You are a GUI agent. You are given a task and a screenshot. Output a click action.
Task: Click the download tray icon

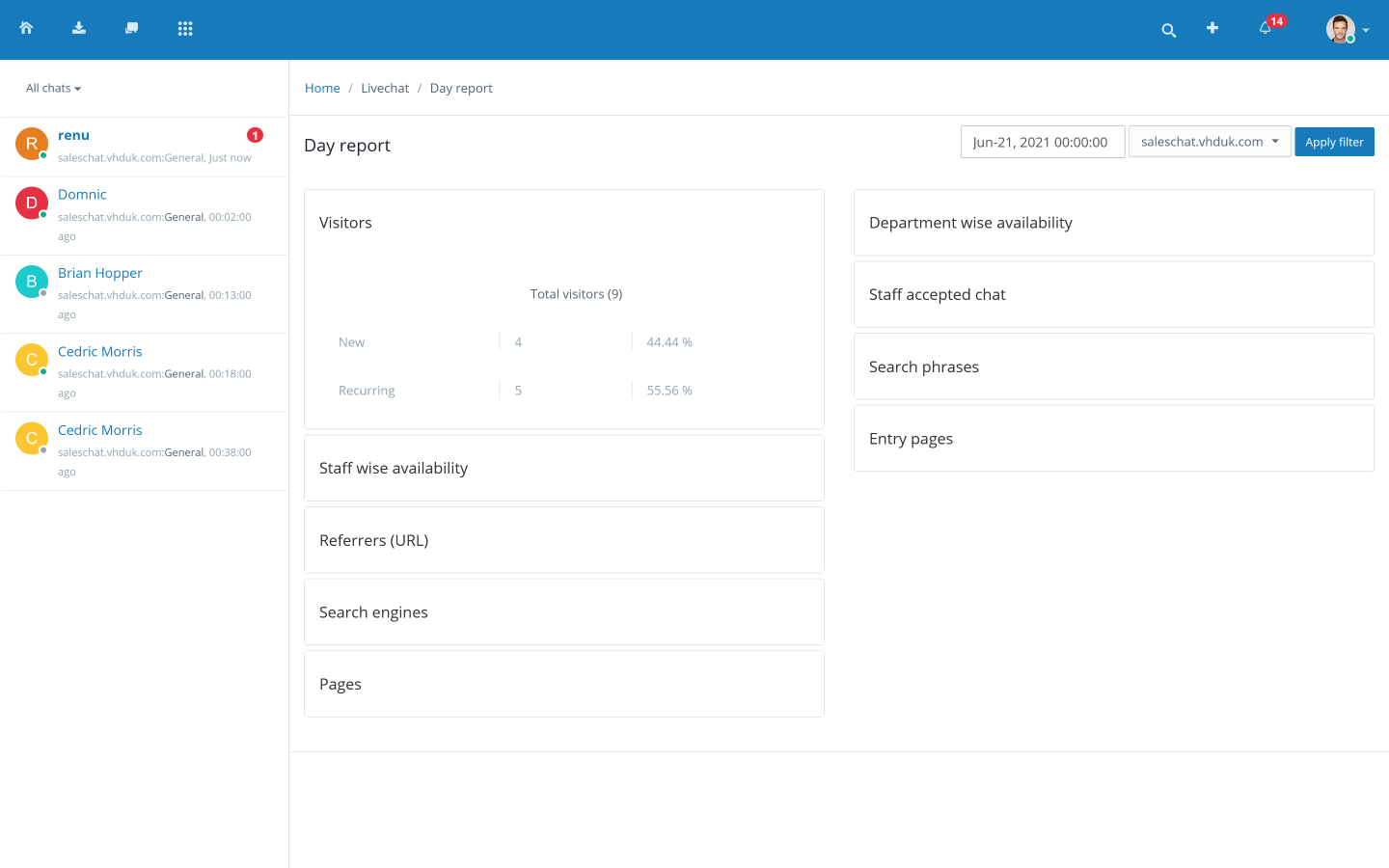79,29
